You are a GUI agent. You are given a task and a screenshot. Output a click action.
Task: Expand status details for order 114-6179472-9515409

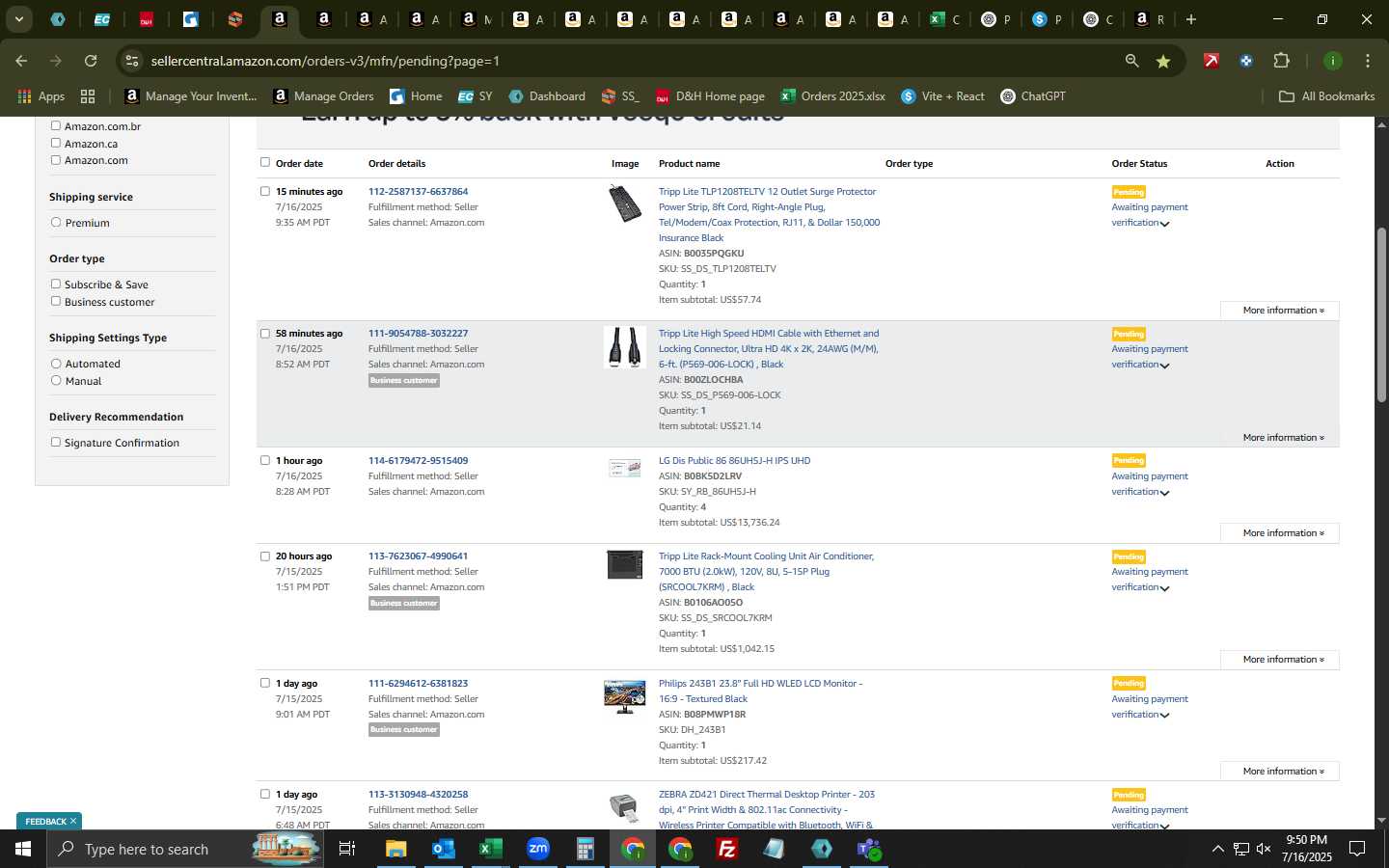pyautogui.click(x=1164, y=493)
